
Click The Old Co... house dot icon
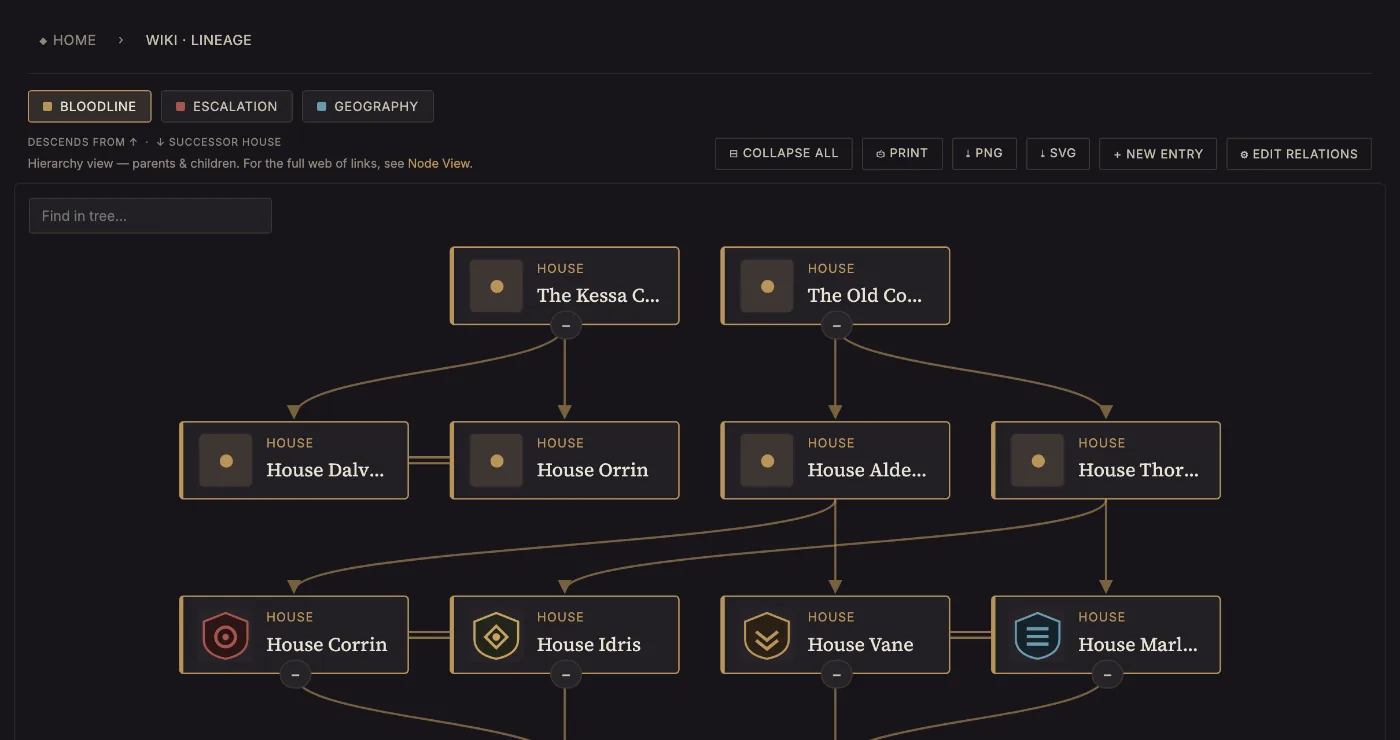pos(767,286)
